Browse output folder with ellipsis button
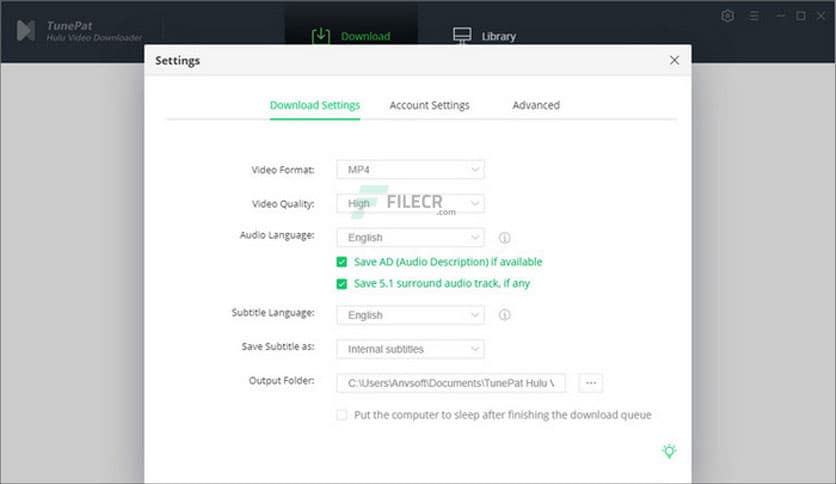Viewport: 836px width, 484px height. 591,383
